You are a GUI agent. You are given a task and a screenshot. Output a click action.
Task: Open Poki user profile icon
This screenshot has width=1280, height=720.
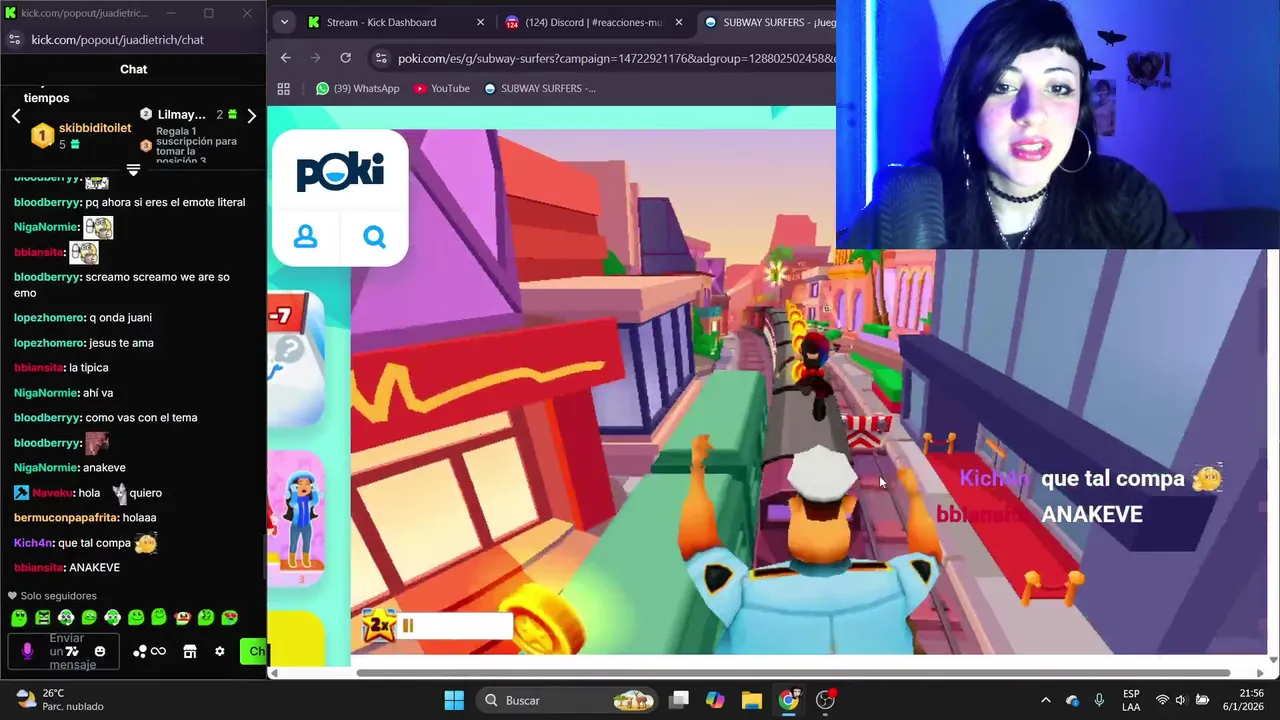tap(305, 237)
